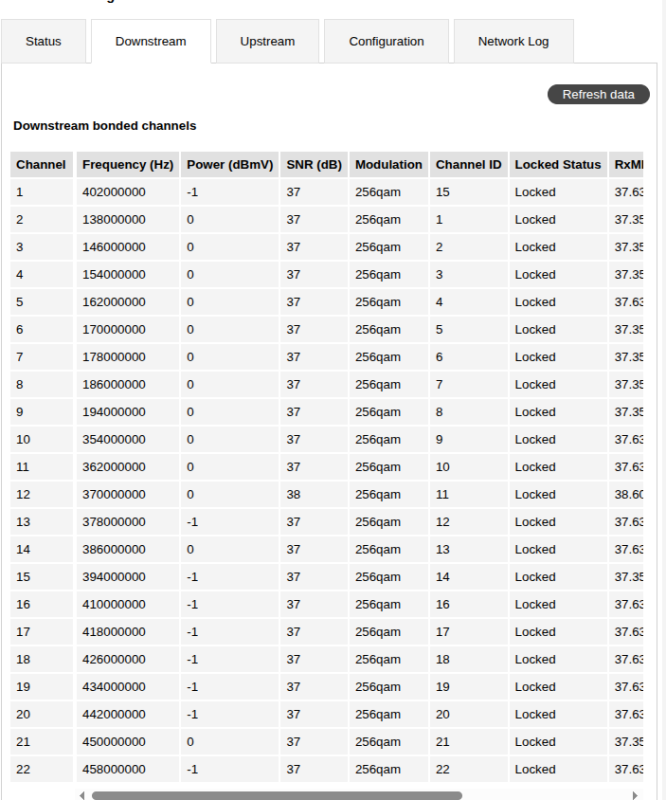Click frequency cell 450000000
The height and width of the screenshot is (800, 666).
pyautogui.click(x=128, y=742)
